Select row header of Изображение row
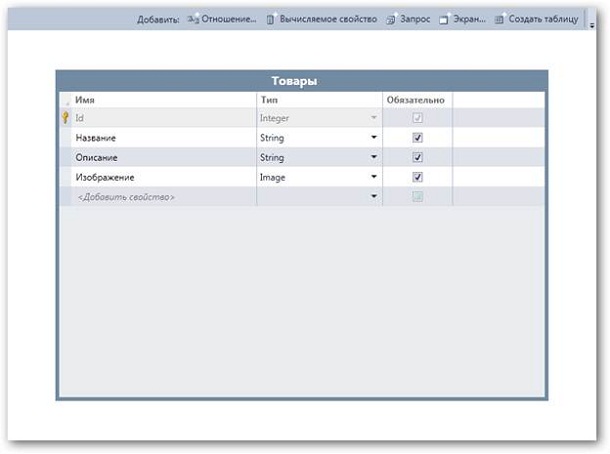 65,177
